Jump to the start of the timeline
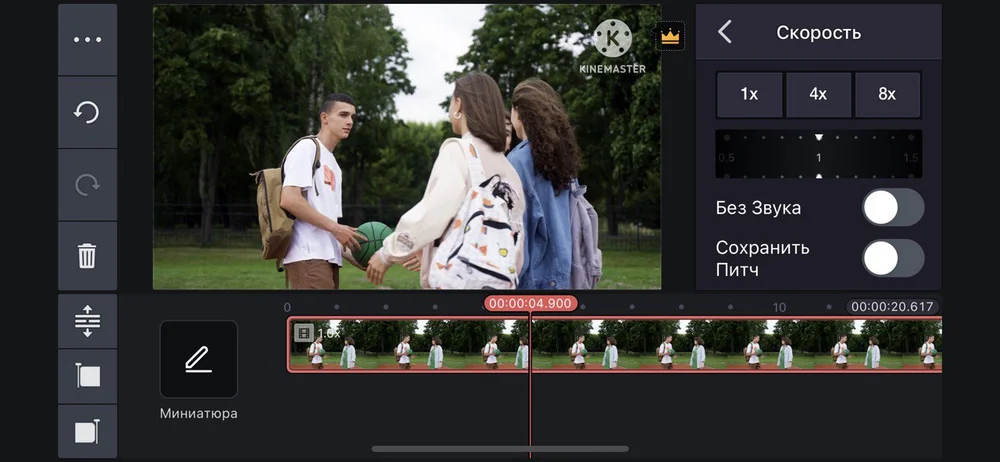Screen dimensions: 1000x462 pos(87,376)
